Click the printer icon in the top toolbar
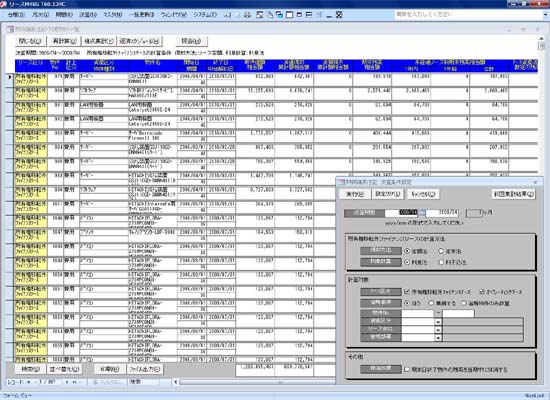The image size is (550, 400). coord(248,15)
